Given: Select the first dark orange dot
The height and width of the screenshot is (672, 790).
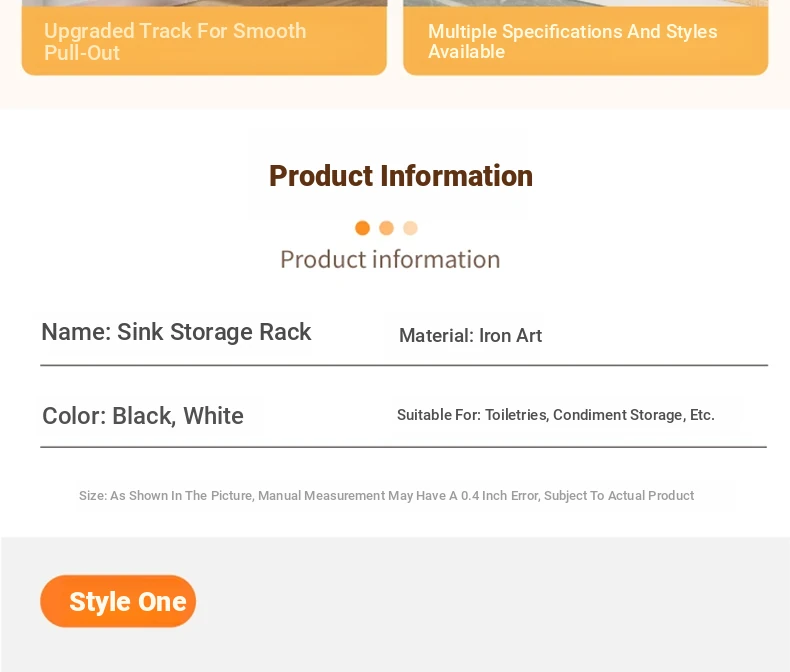Looking at the screenshot, I should pyautogui.click(x=362, y=228).
